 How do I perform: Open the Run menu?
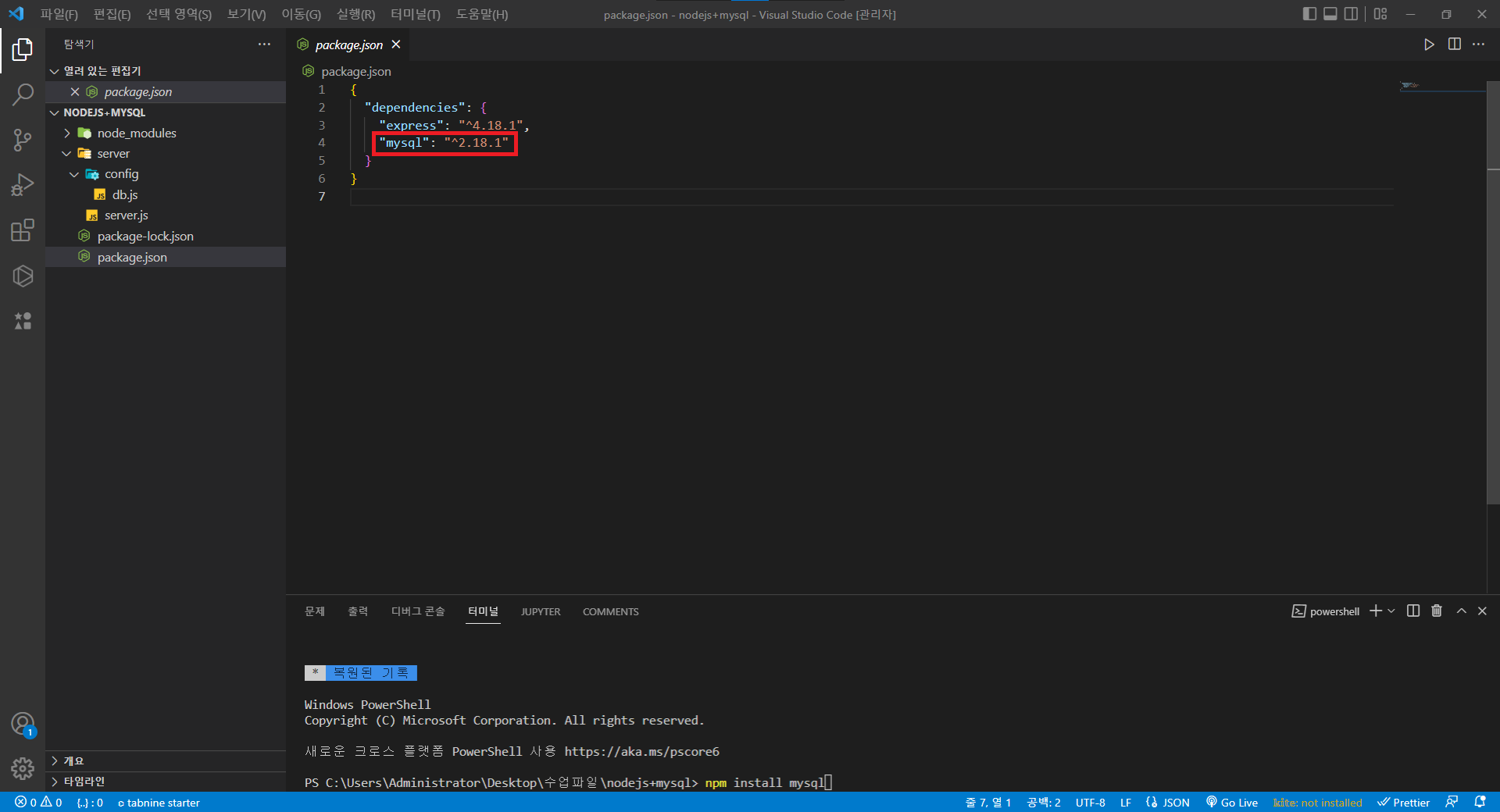355,14
